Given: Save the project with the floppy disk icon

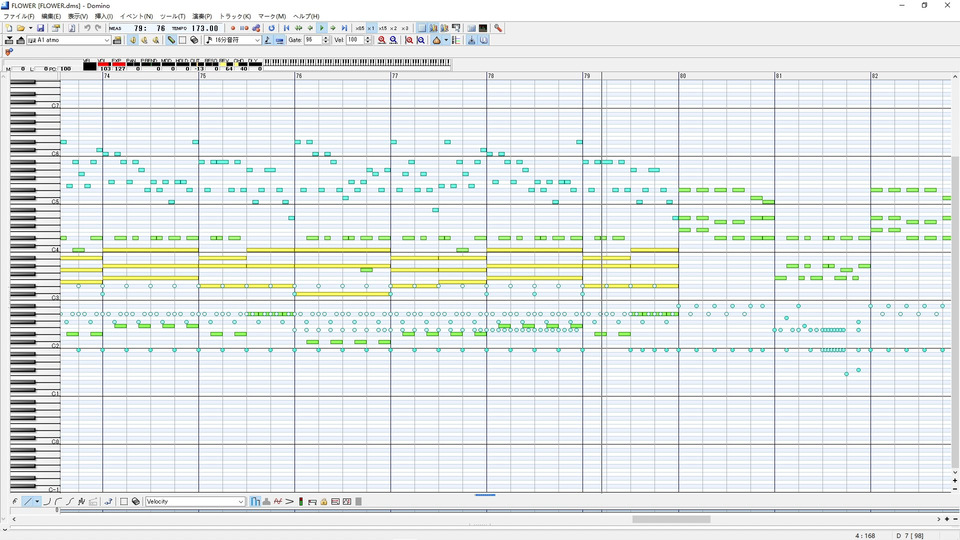Looking at the screenshot, I should (x=40, y=28).
